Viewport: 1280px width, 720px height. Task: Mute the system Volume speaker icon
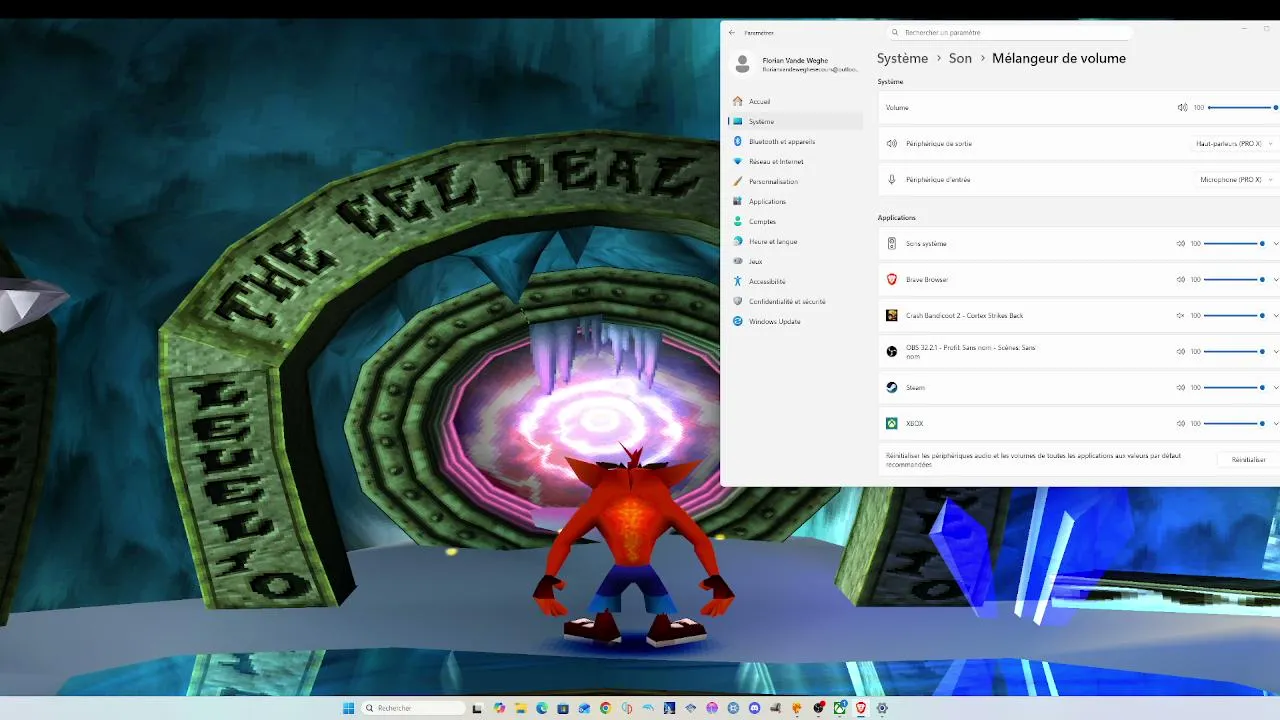[x=1182, y=107]
